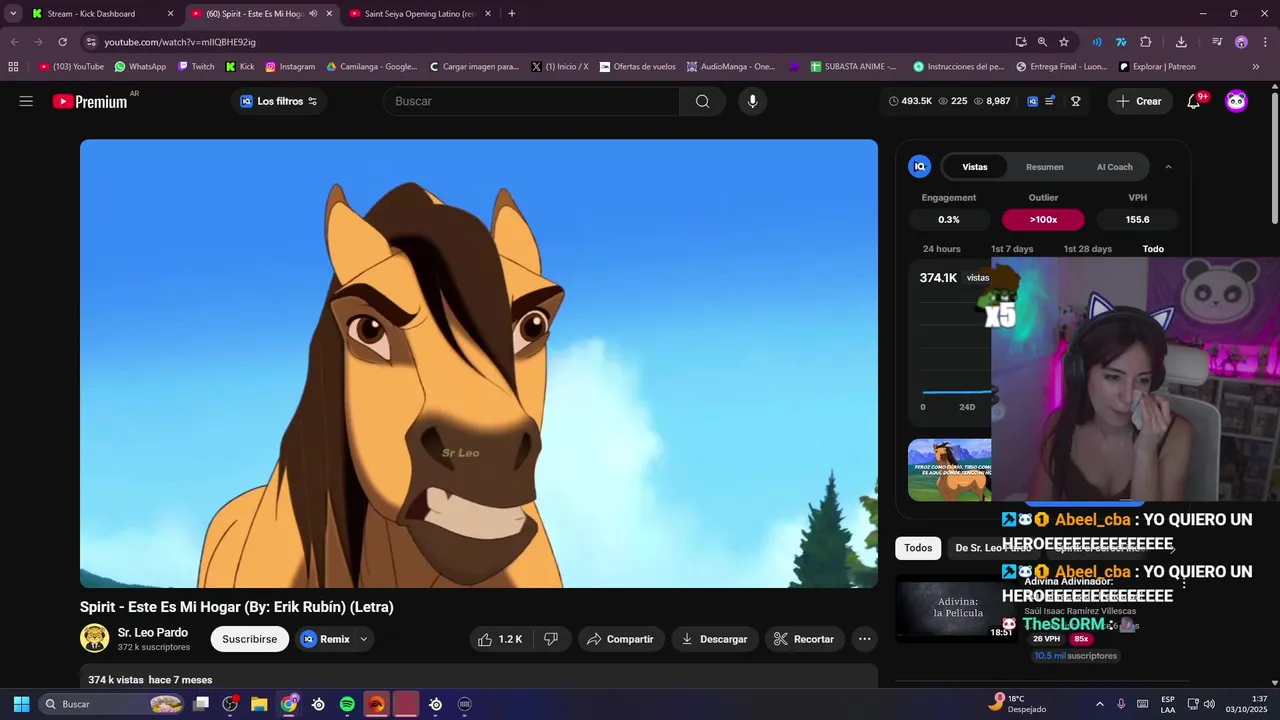Screen dimensions: 1280x720
Task: Open Chrome extensions puzzle icon
Action: (x=1146, y=42)
